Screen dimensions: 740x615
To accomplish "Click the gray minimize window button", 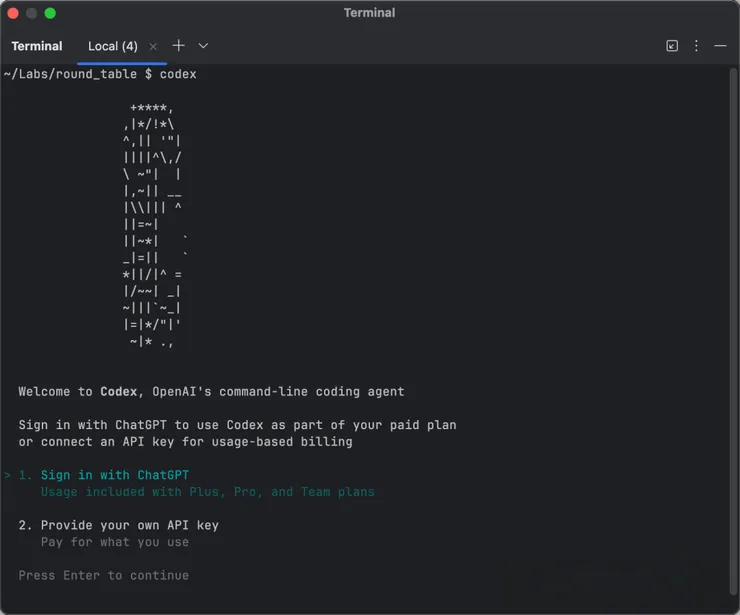I will (32, 13).
